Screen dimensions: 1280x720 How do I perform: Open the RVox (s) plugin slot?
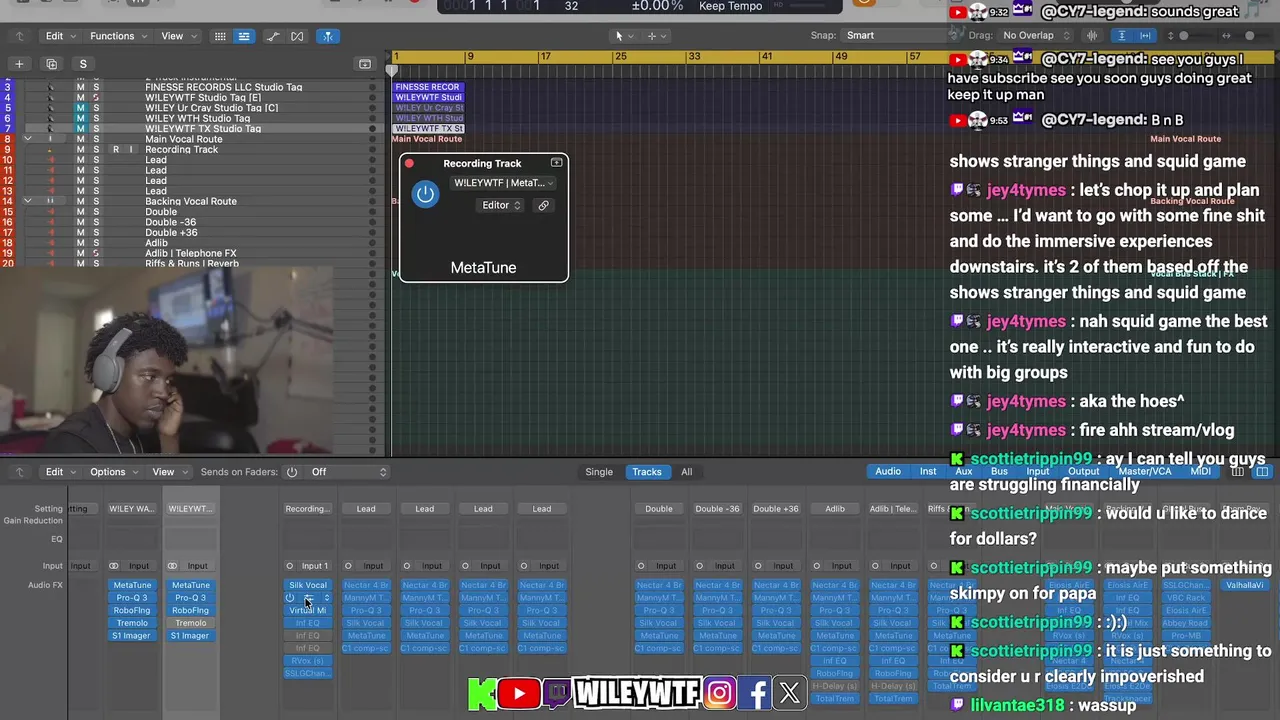coord(308,661)
